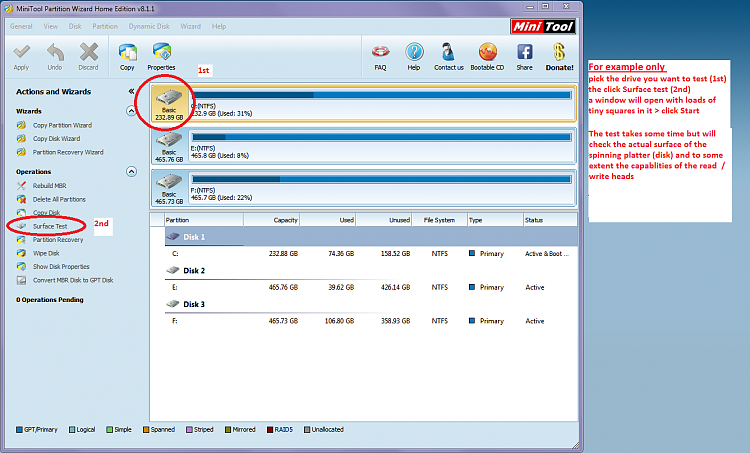The image size is (750, 453).
Task: Click the Partition column header
Action: point(204,220)
